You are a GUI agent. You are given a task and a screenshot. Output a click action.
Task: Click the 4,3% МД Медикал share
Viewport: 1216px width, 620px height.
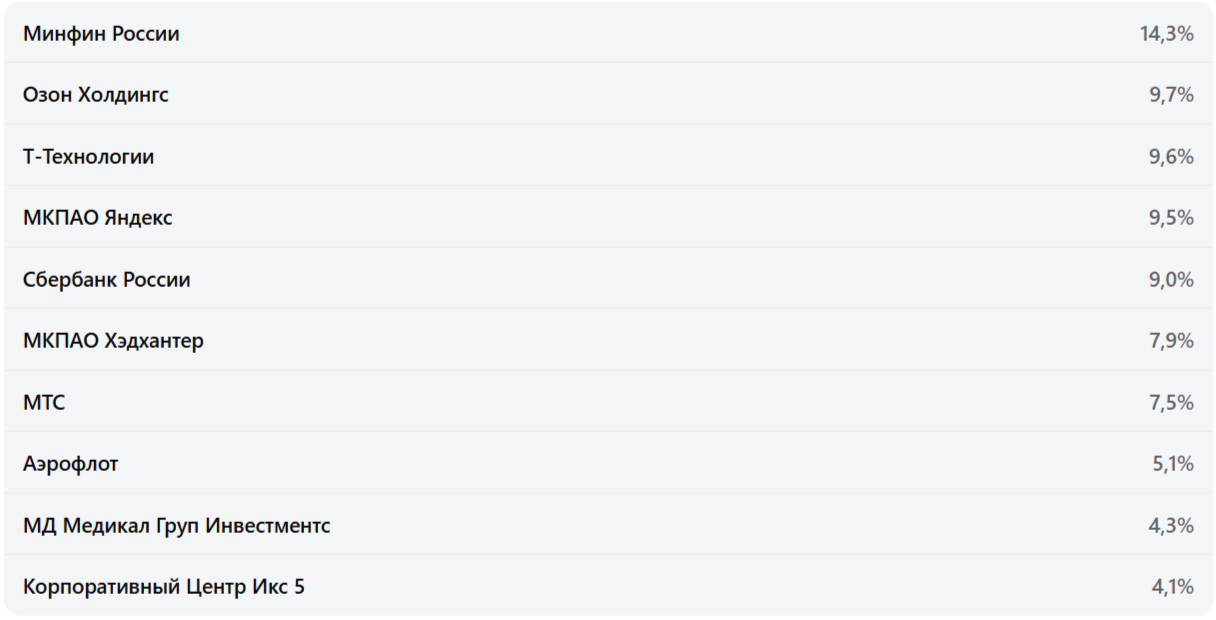coord(1171,526)
